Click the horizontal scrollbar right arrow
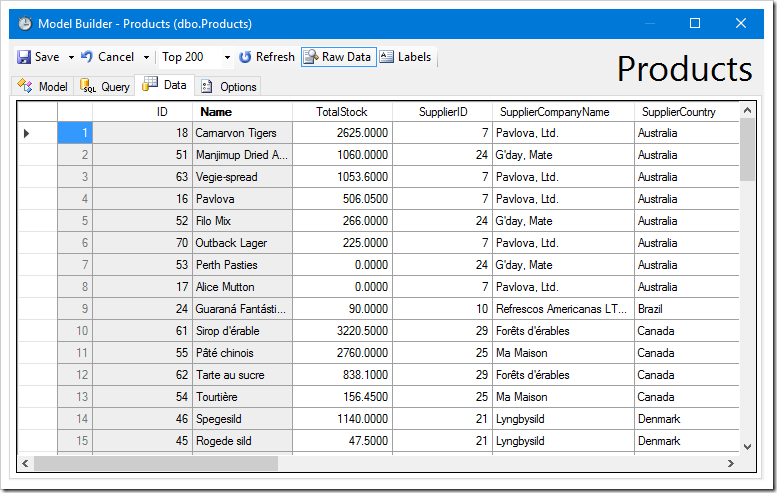 [x=730, y=464]
